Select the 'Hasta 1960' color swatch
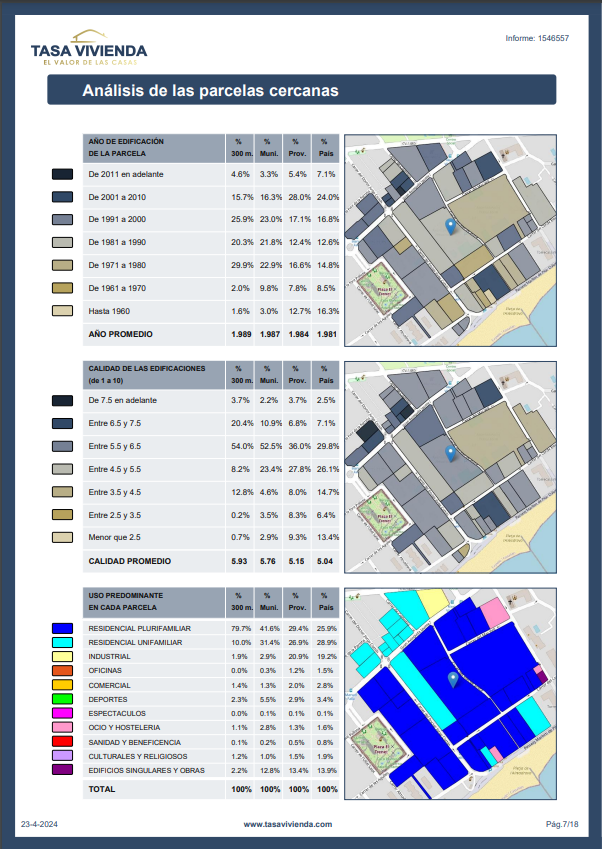Image resolution: width=602 pixels, height=849 pixels. [x=62, y=311]
